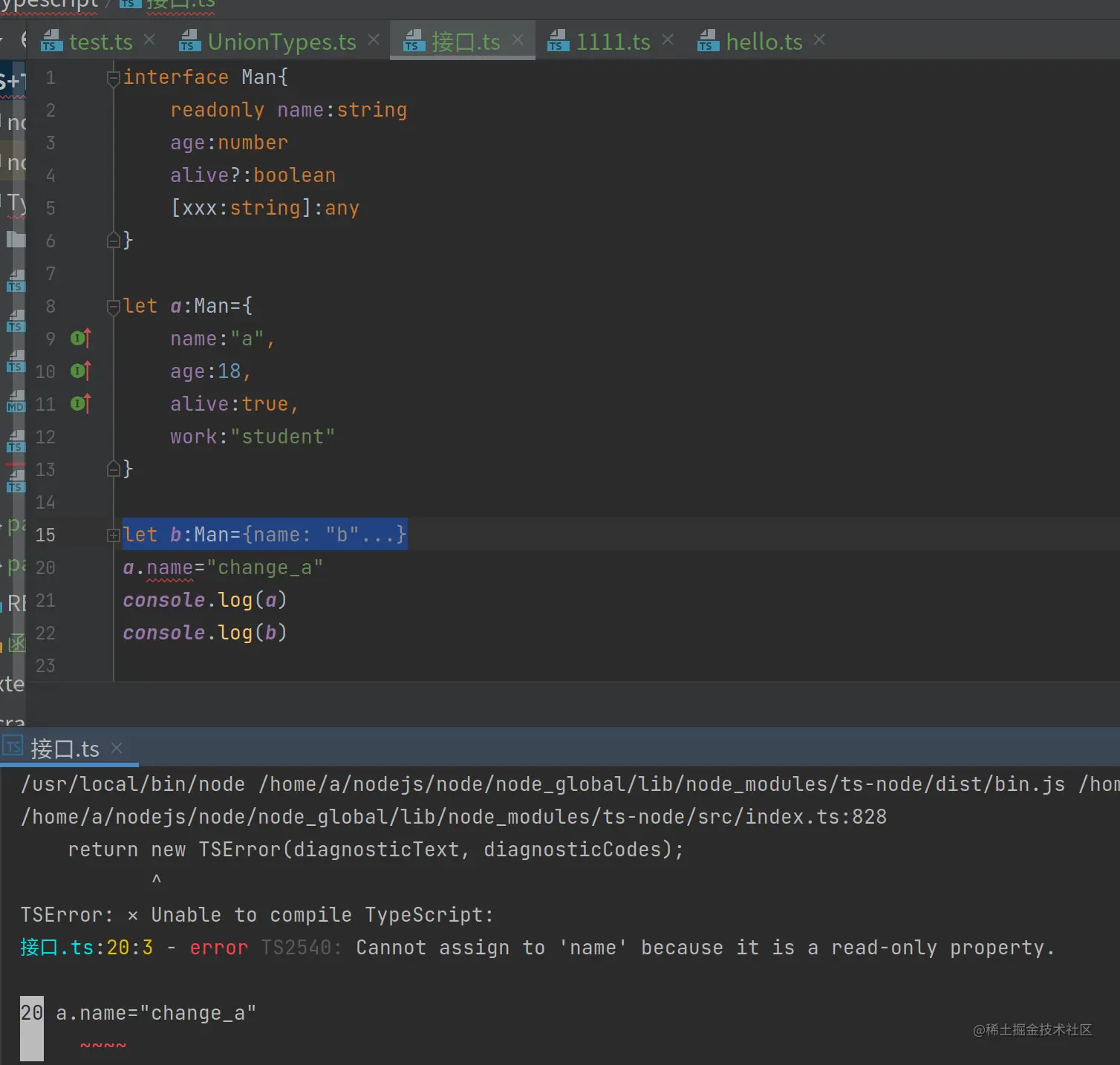Screen dimensions: 1120x1065
Task: Click implements-interface gutter icon on line 11
Action: tap(80, 403)
